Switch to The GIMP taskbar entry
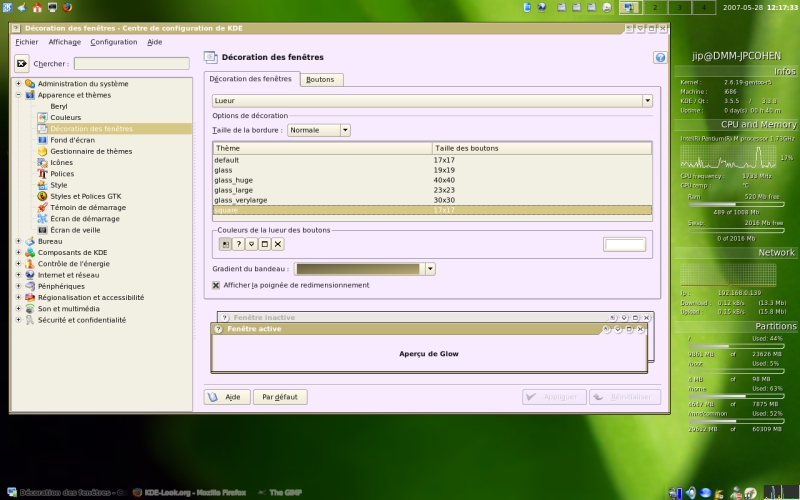Viewport: 800px width, 500px height. 280,493
